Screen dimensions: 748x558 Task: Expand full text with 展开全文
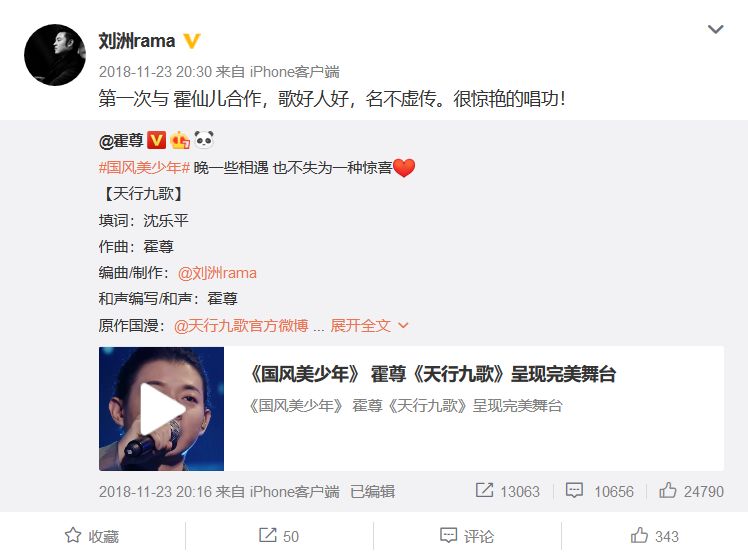coord(369,325)
